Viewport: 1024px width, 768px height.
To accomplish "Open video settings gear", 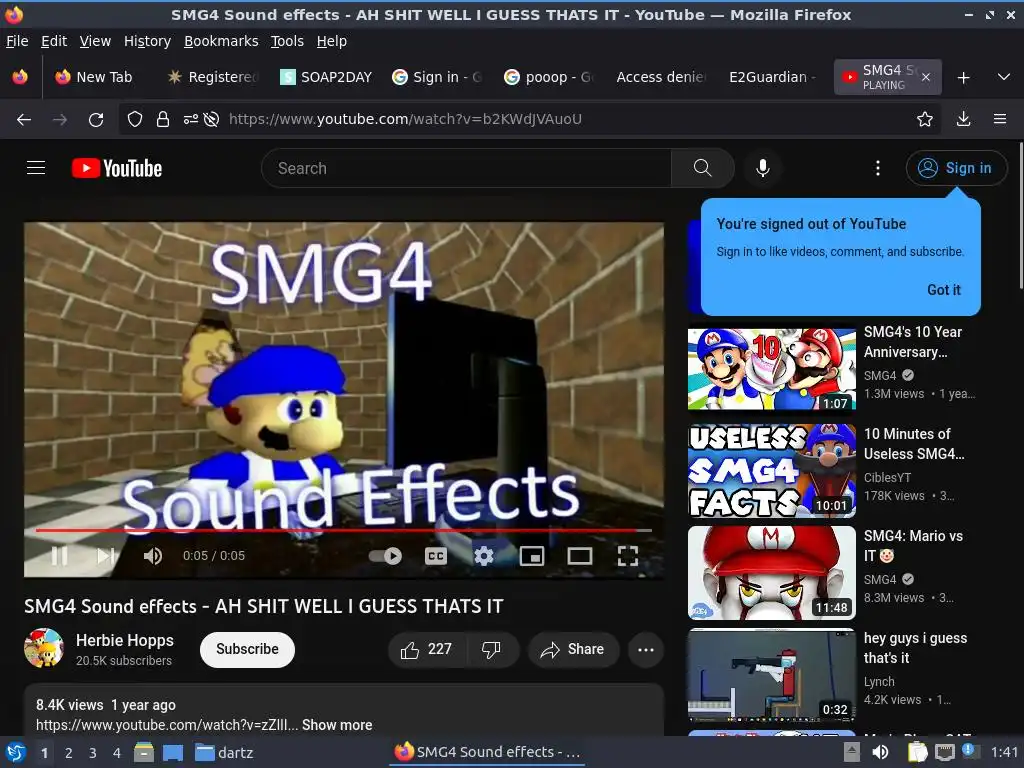I will tap(484, 556).
